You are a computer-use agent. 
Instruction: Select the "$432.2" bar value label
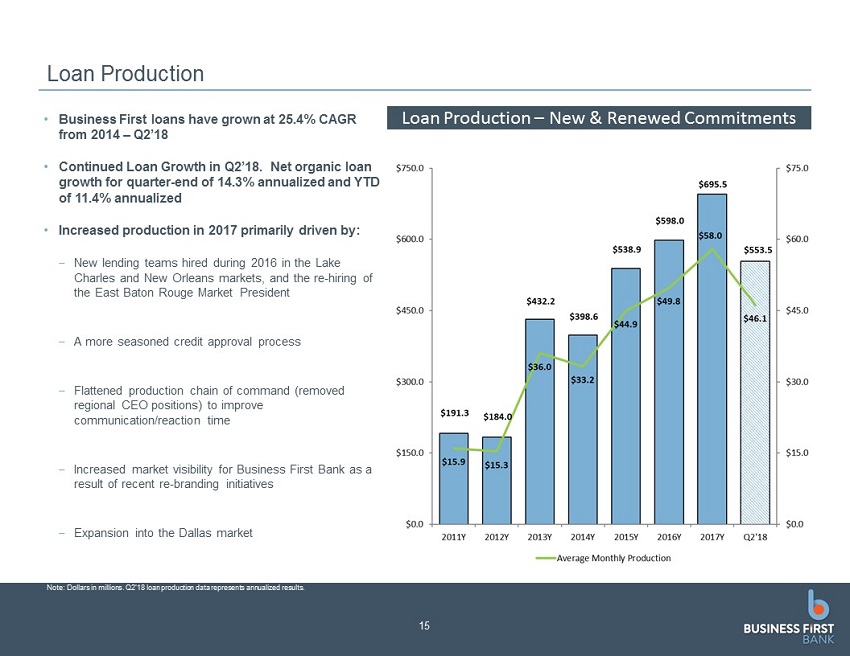540,301
